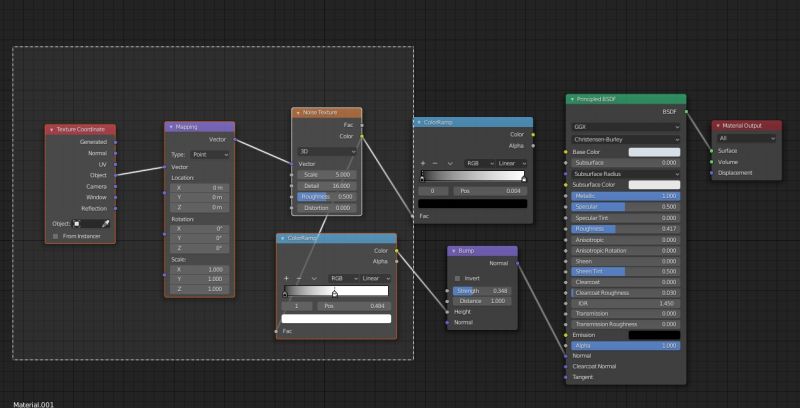Click the Alpha slider in Principled BSDF
The width and height of the screenshot is (800, 408).
point(626,345)
